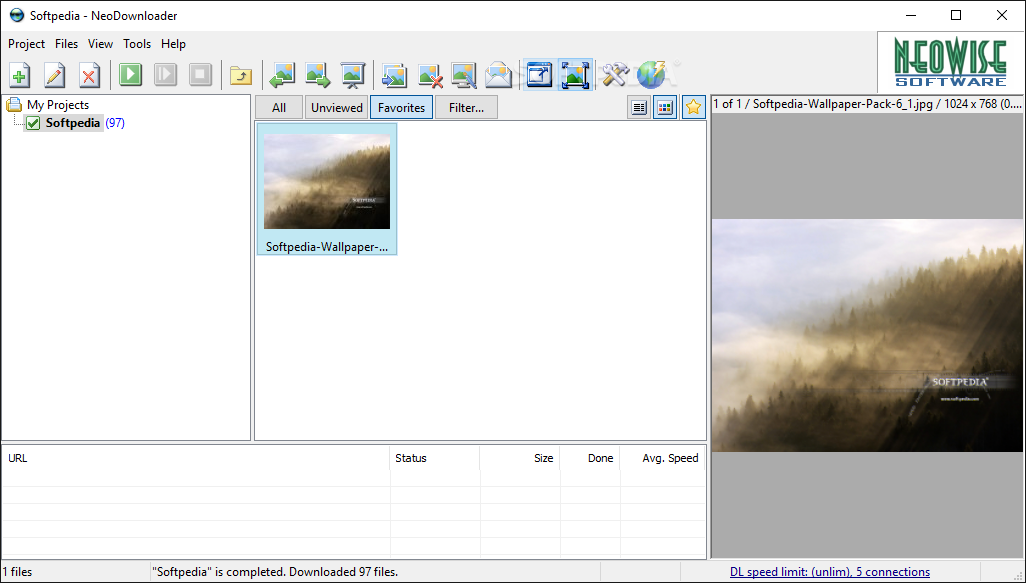Screen dimensions: 1026x583
Task: Click the Edit Project pencil icon
Action: 55,75
